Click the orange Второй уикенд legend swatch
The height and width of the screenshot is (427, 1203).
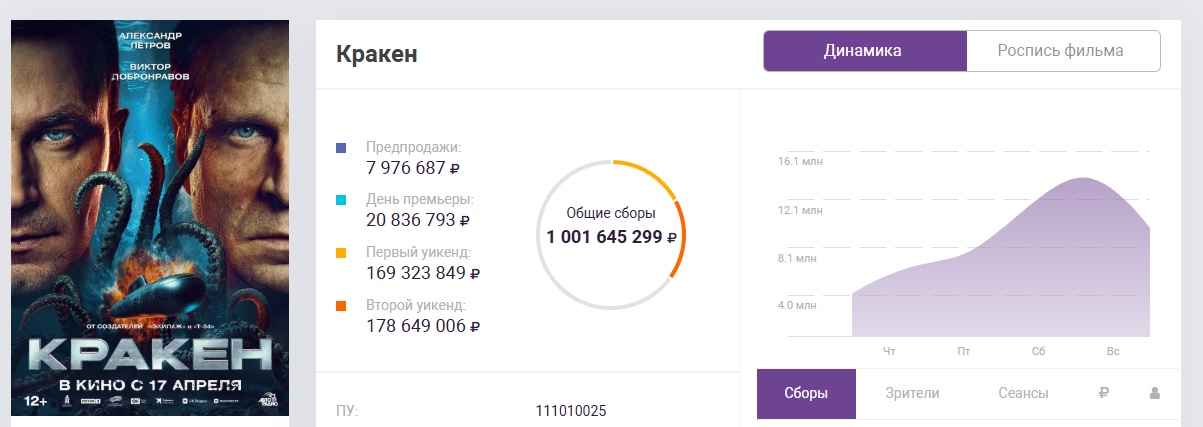click(342, 306)
